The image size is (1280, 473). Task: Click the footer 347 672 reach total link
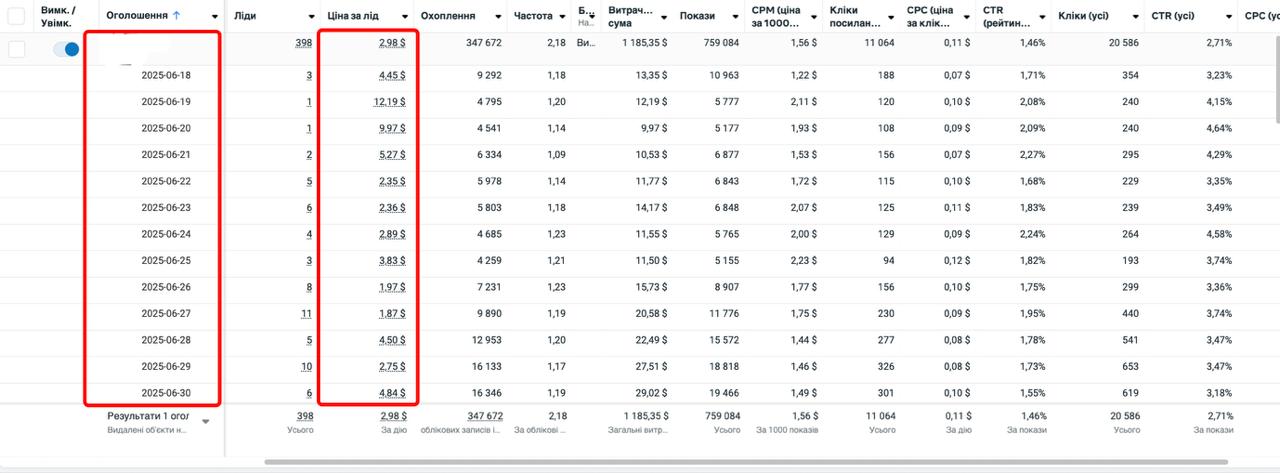point(485,415)
